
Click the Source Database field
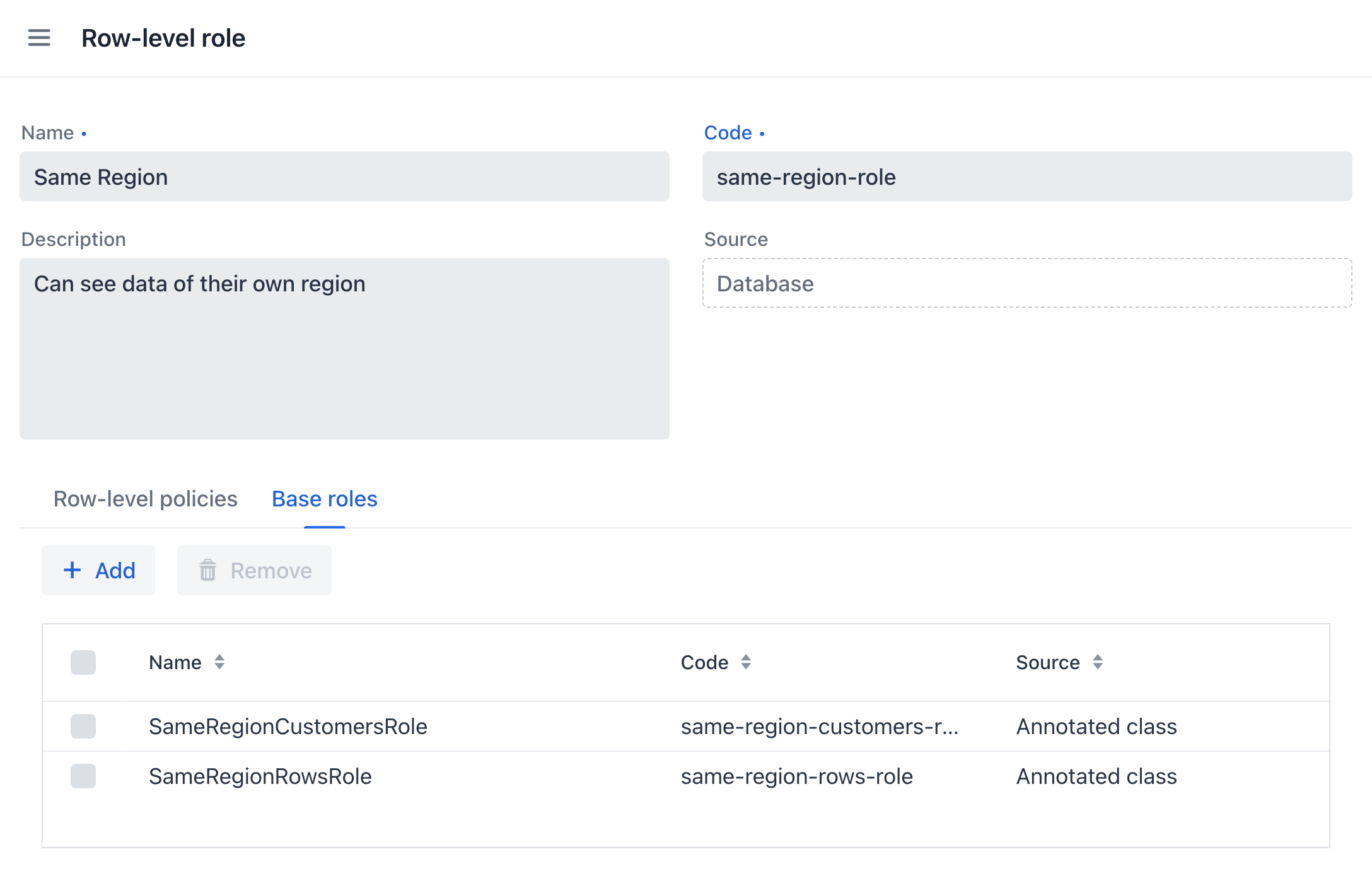click(x=1026, y=283)
